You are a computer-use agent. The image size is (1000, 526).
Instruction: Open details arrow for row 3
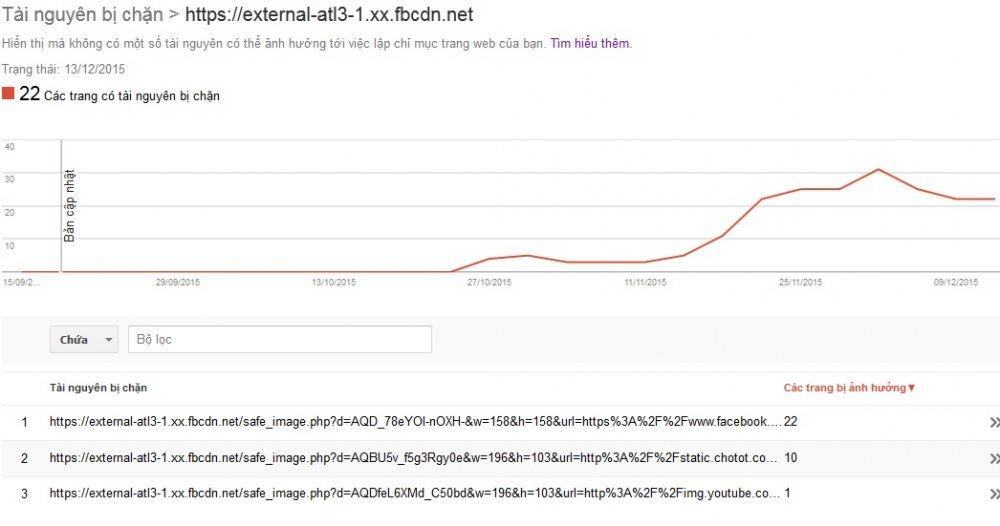[x=993, y=495]
